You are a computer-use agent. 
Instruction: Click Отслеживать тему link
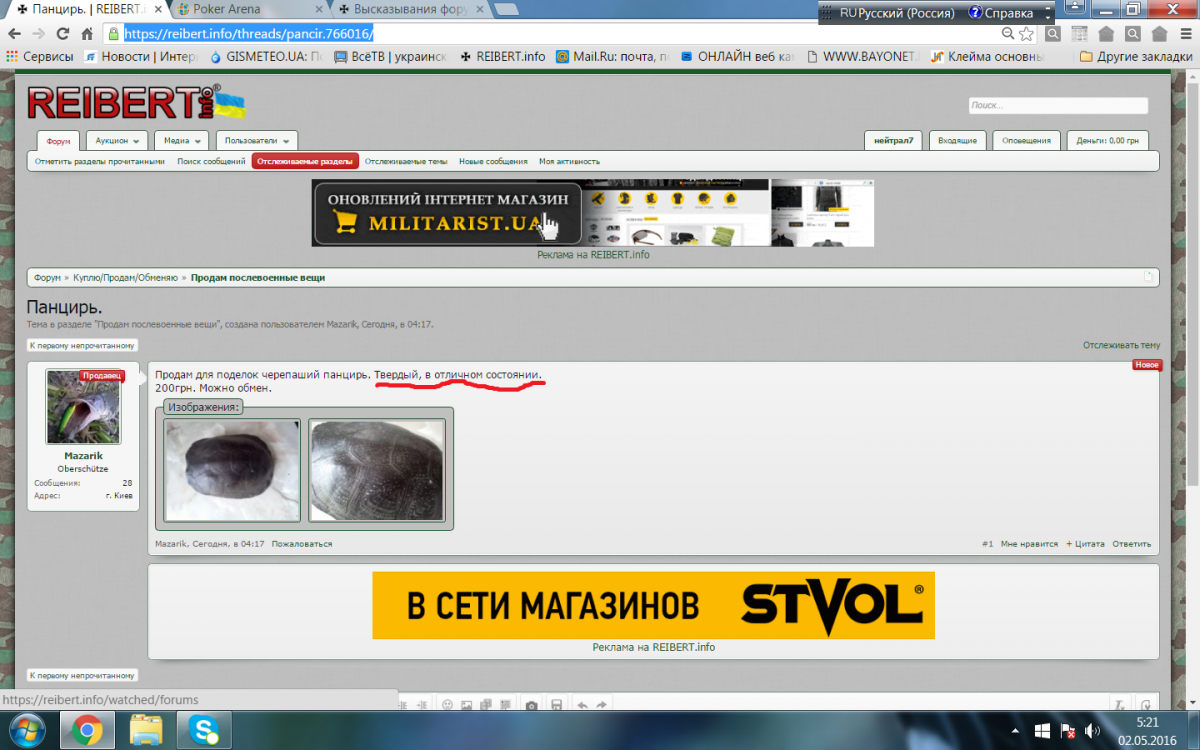1121,345
